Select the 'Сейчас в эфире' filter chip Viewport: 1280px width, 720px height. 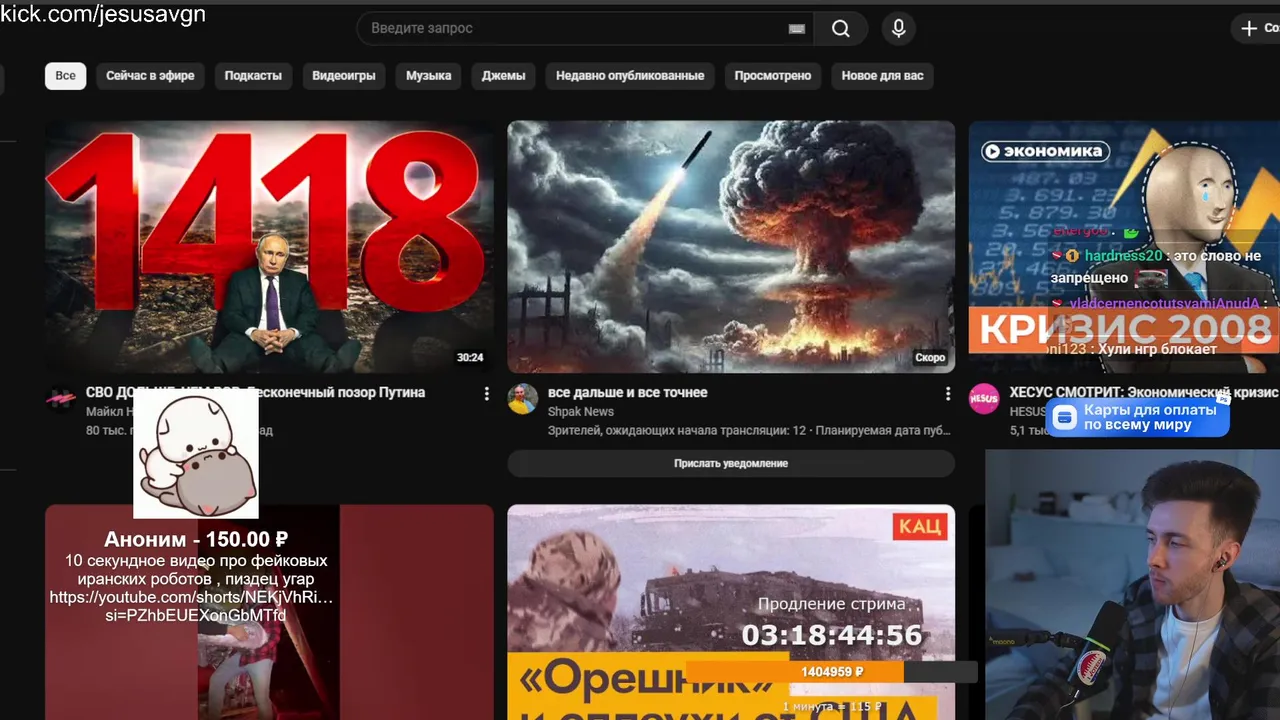(x=150, y=76)
